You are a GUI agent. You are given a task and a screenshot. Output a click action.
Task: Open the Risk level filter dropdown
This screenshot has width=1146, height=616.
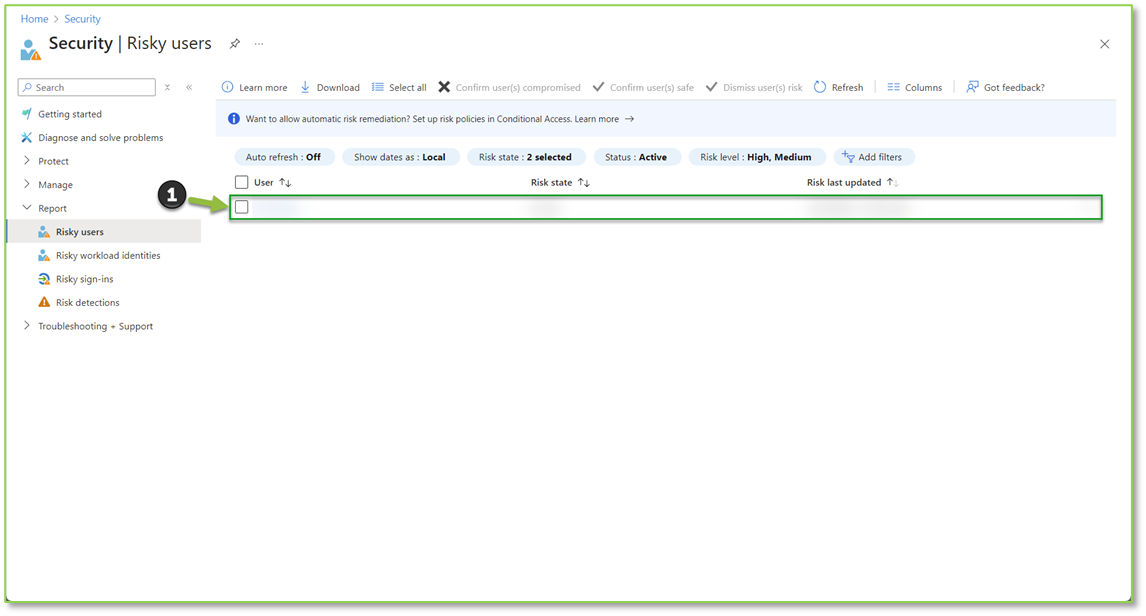756,156
